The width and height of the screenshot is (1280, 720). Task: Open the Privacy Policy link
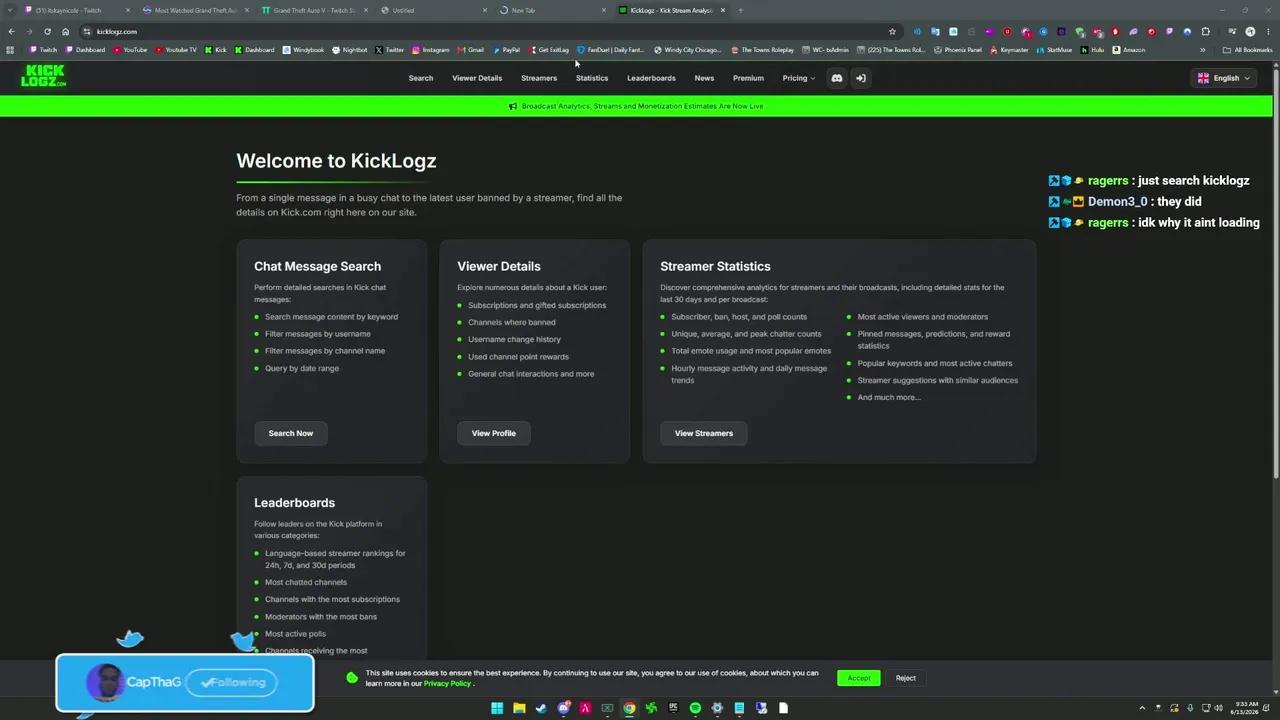click(x=447, y=684)
